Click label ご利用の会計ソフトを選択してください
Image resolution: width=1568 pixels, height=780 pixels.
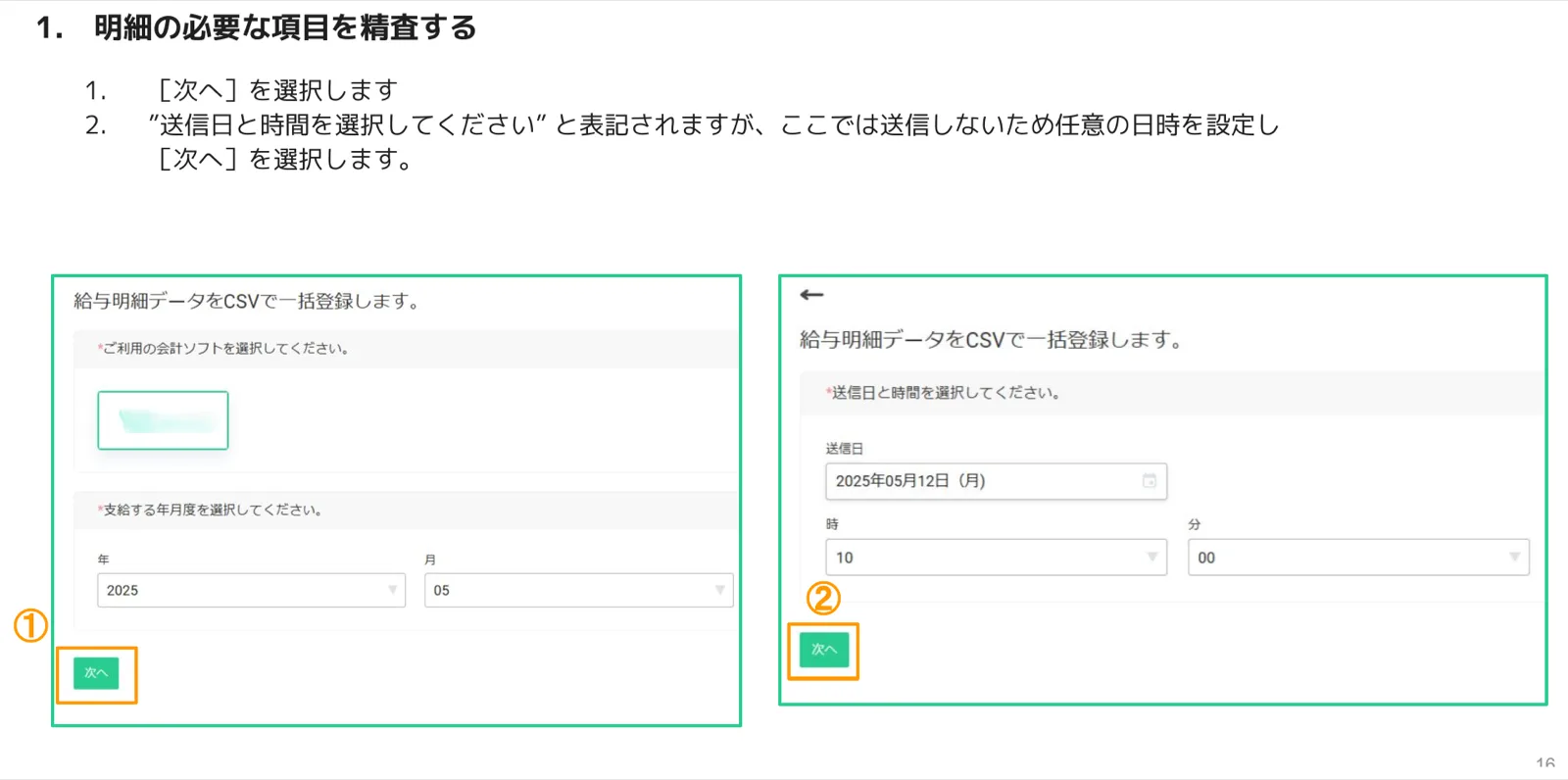tap(223, 348)
